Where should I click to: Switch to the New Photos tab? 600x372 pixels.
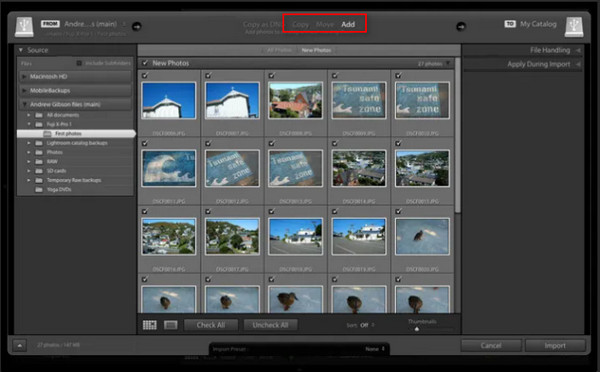(316, 50)
